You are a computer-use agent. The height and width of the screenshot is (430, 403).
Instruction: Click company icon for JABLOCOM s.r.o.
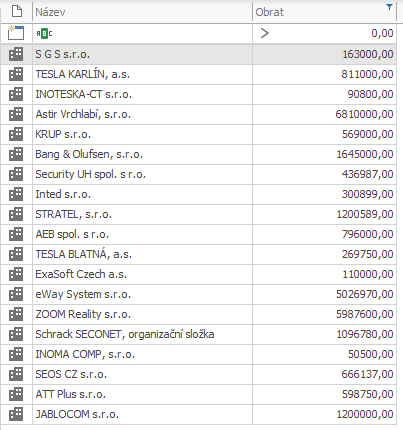click(x=16, y=414)
